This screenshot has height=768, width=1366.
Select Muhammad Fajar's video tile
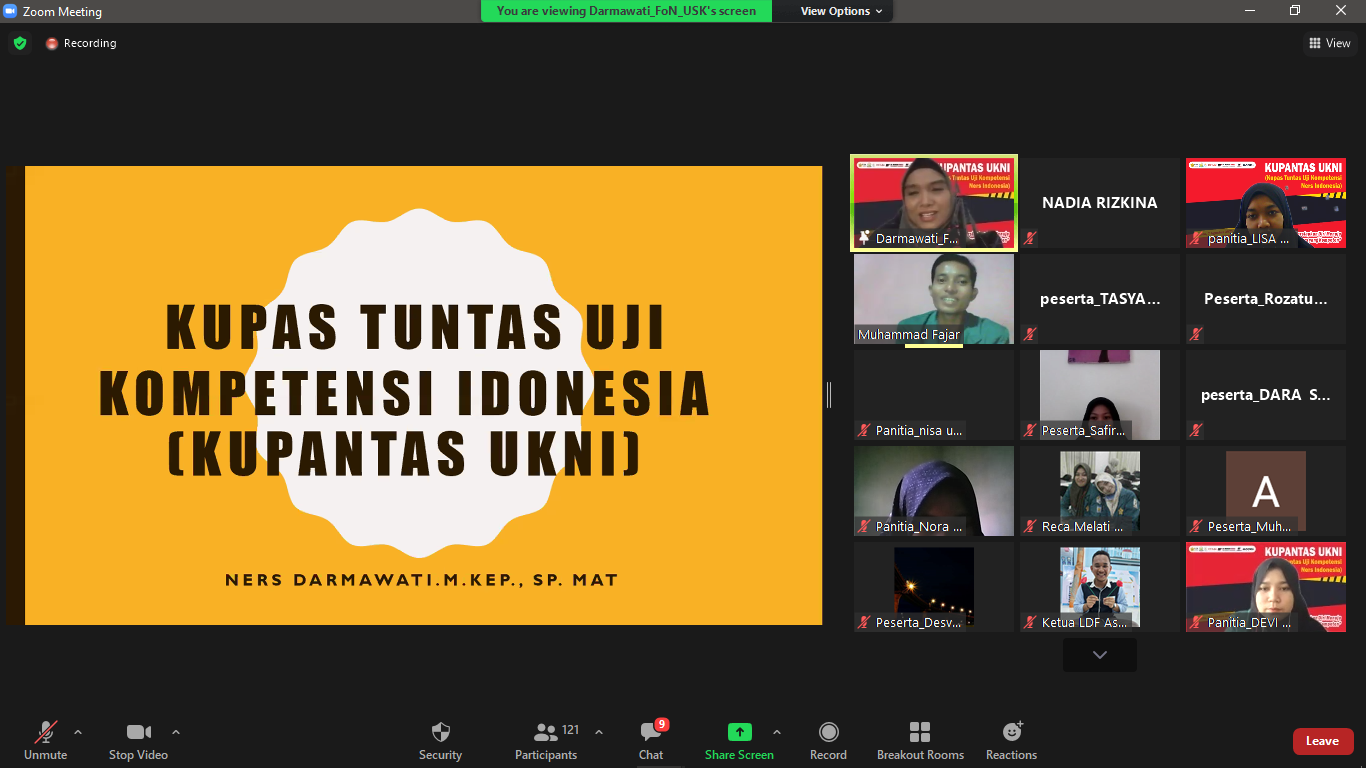tap(933, 298)
